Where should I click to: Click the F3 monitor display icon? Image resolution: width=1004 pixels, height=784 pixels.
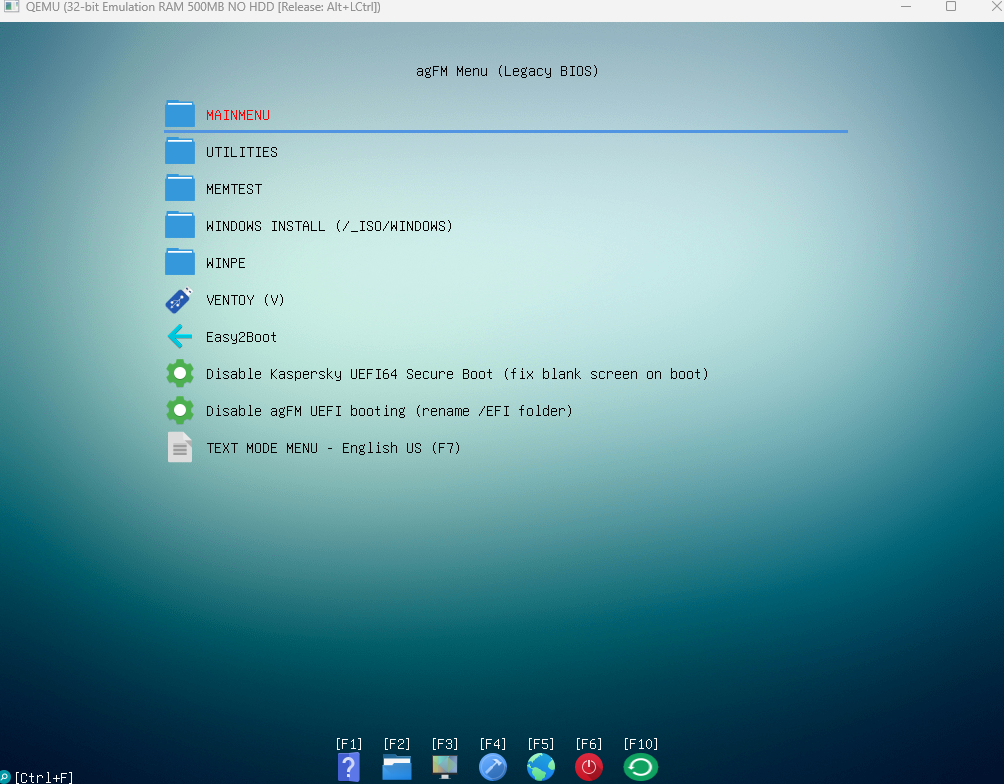[445, 767]
